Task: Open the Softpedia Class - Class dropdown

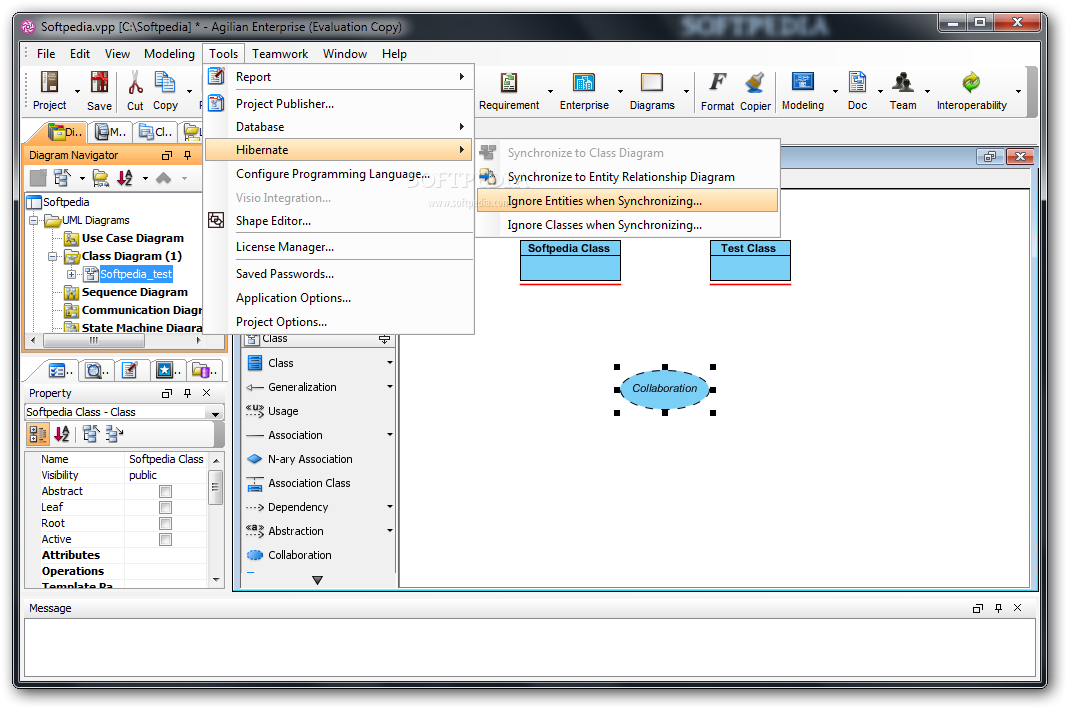Action: click(x=215, y=413)
